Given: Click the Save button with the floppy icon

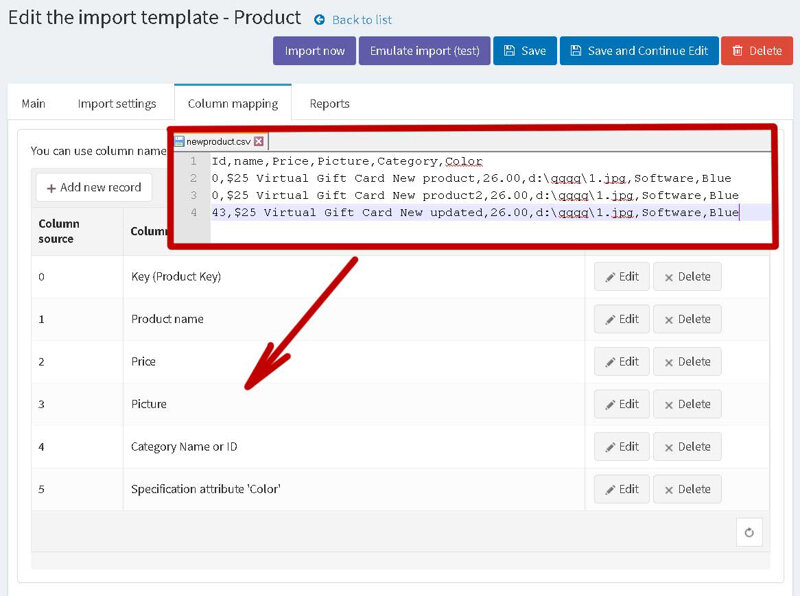Looking at the screenshot, I should tap(524, 51).
